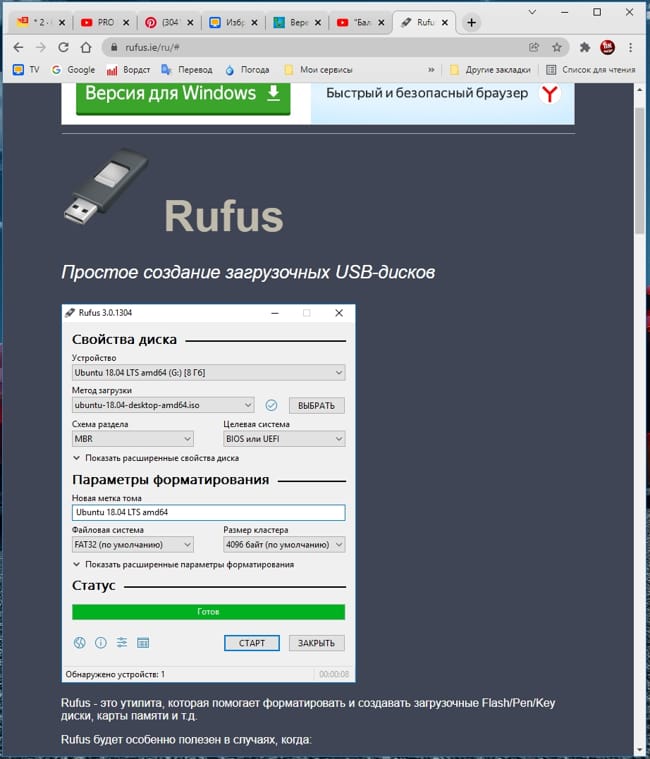Image resolution: width=650 pixels, height=759 pixels.
Task: Click the ISO checksum checkmark icon
Action: pos(272,405)
